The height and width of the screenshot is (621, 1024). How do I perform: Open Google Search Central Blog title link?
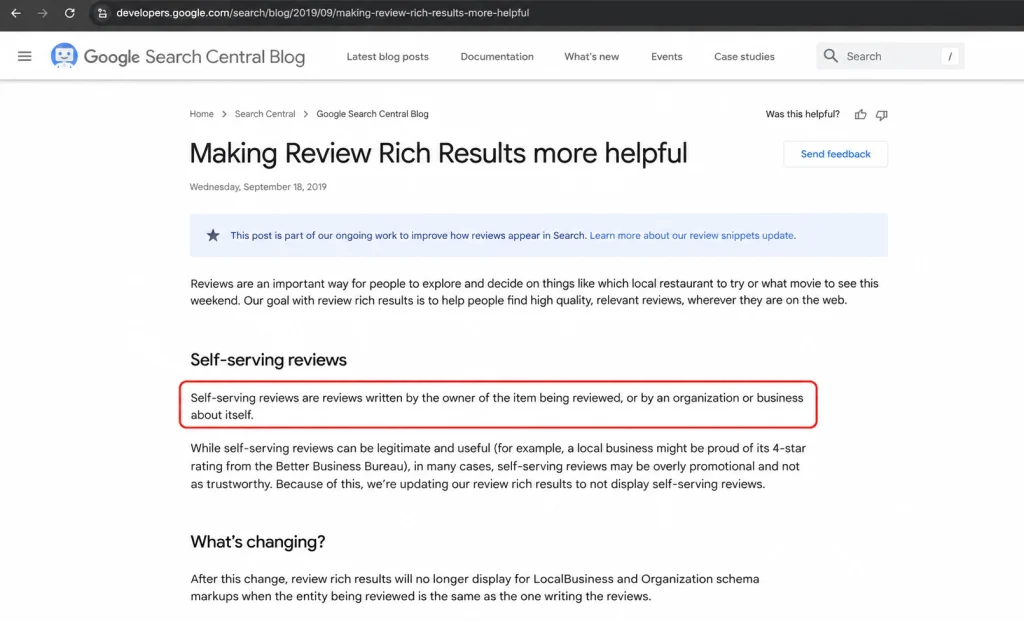point(194,57)
